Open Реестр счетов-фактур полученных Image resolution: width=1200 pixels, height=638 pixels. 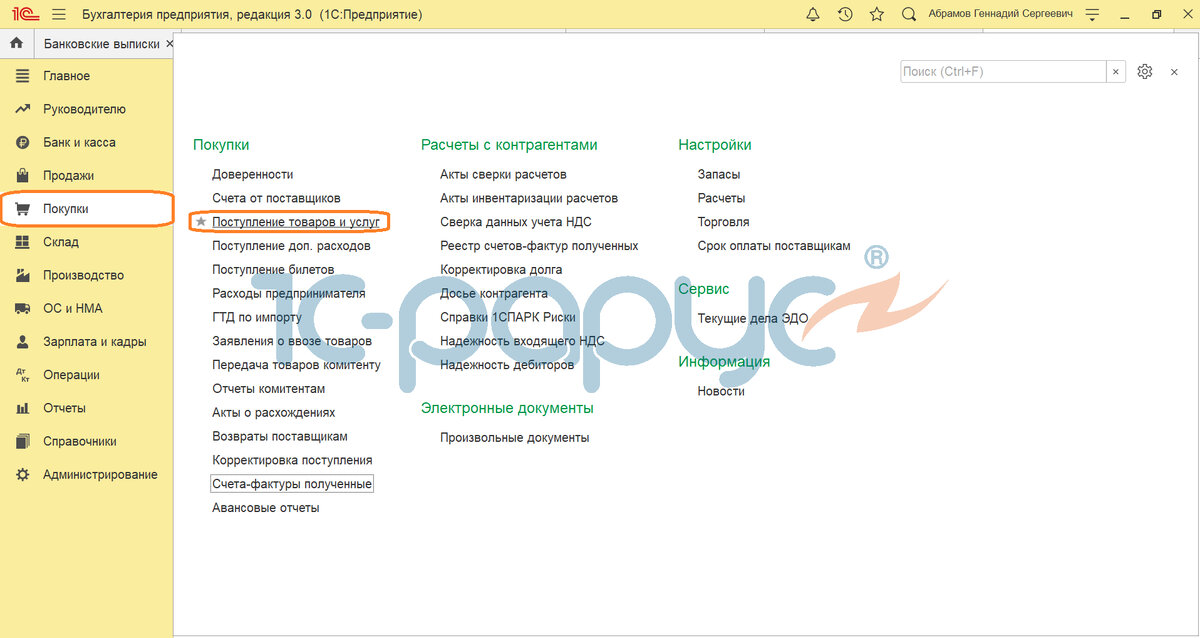click(539, 246)
